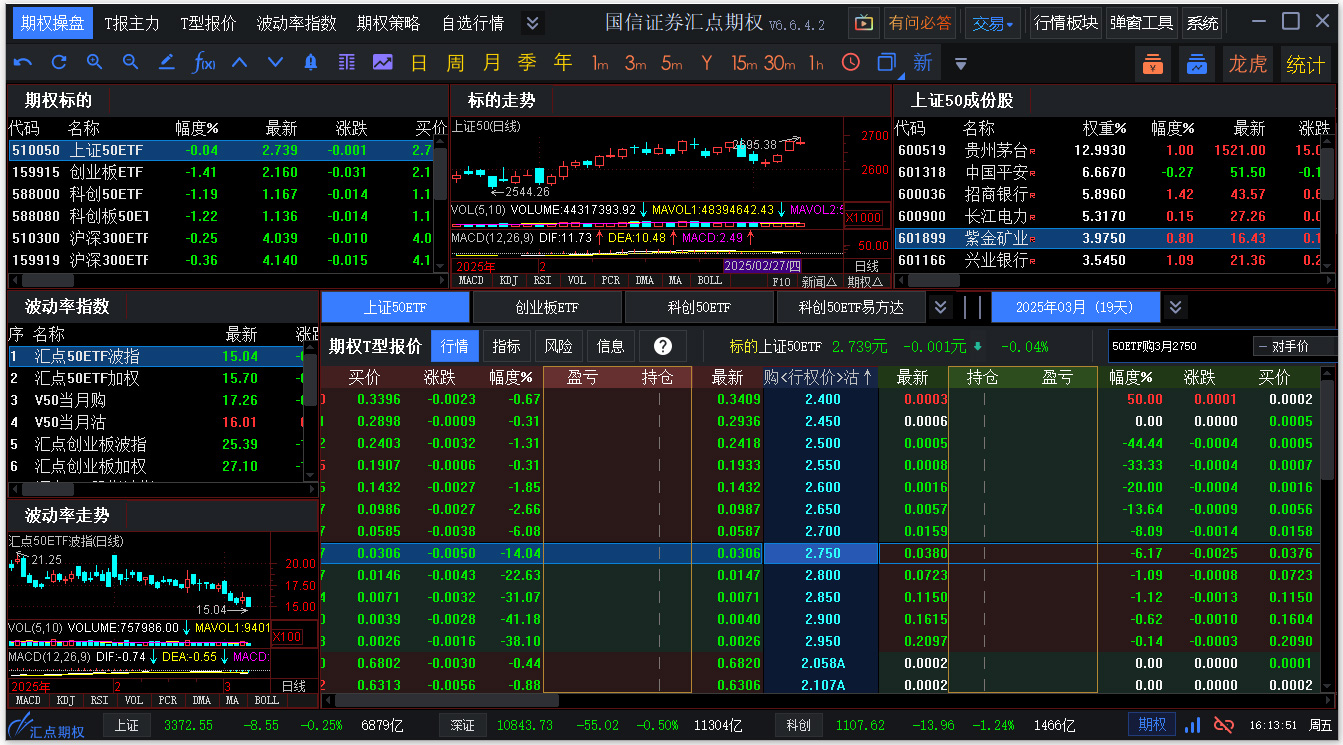The image size is (1343, 745).
Task: Select the drawing line pencil tool
Action: pyautogui.click(x=166, y=63)
